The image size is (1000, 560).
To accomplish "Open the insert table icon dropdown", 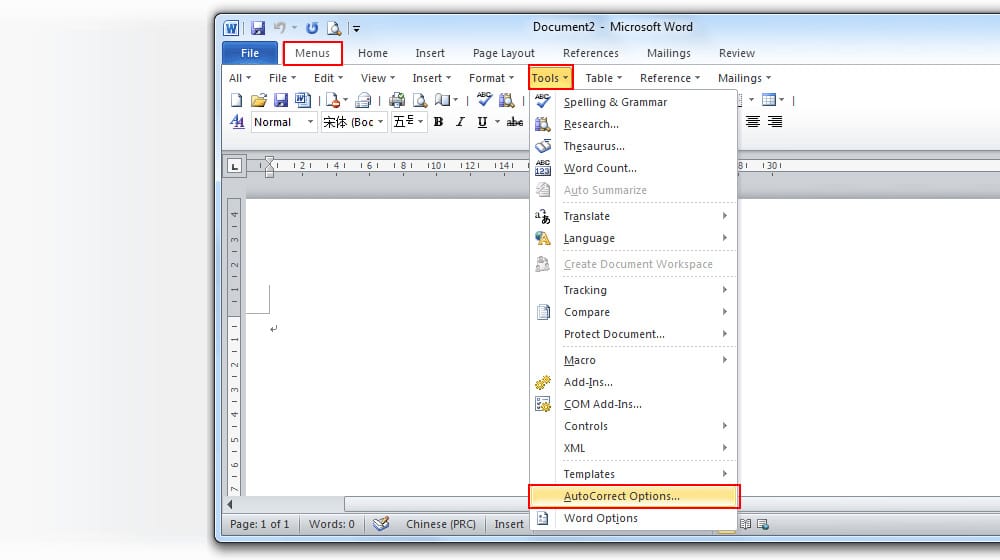I will coord(781,99).
